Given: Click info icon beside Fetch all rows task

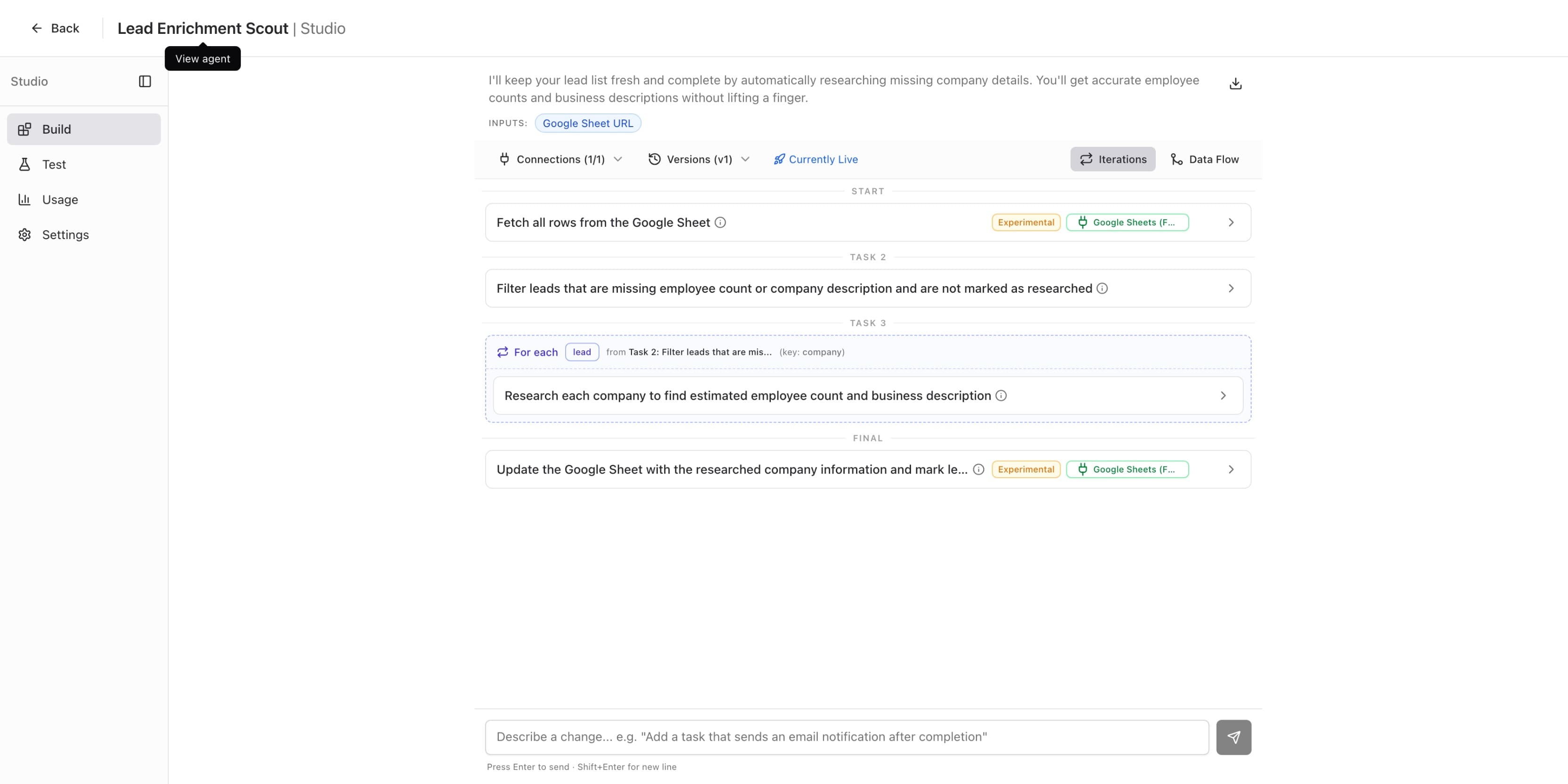Looking at the screenshot, I should [720, 223].
